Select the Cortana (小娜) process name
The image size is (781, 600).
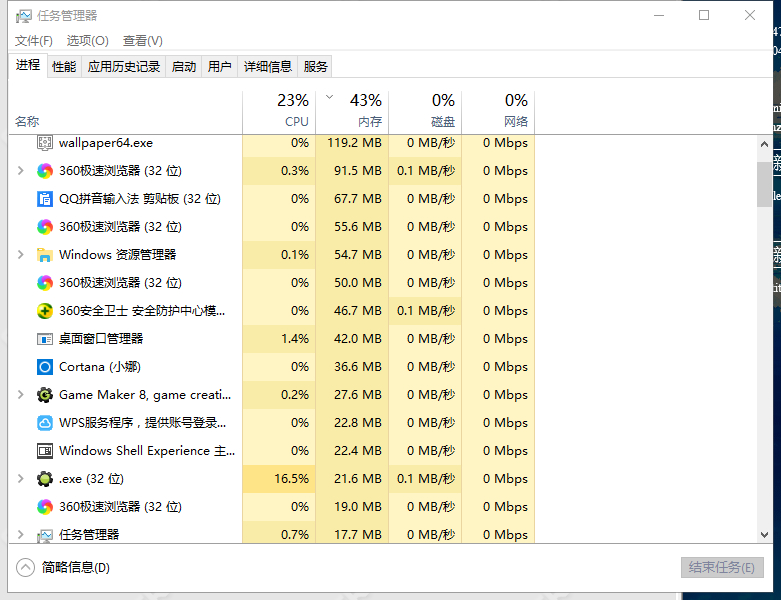(x=100, y=367)
